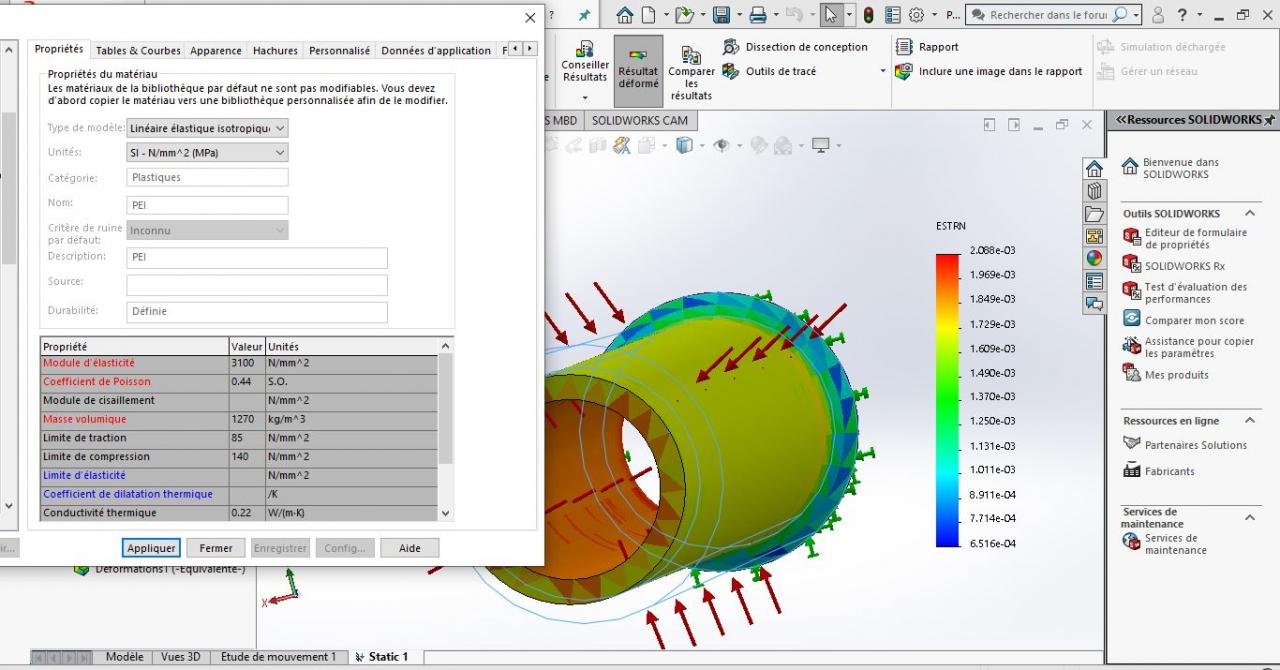1280x670 pixels.
Task: Click the Appliquer button
Action: click(152, 548)
